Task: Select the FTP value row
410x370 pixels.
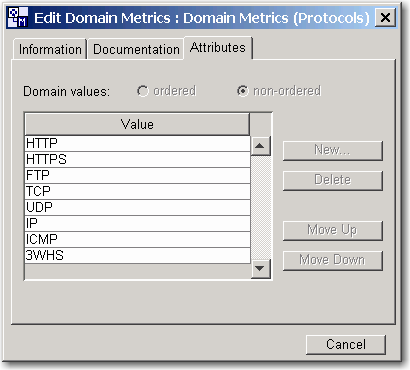Action: 137,175
